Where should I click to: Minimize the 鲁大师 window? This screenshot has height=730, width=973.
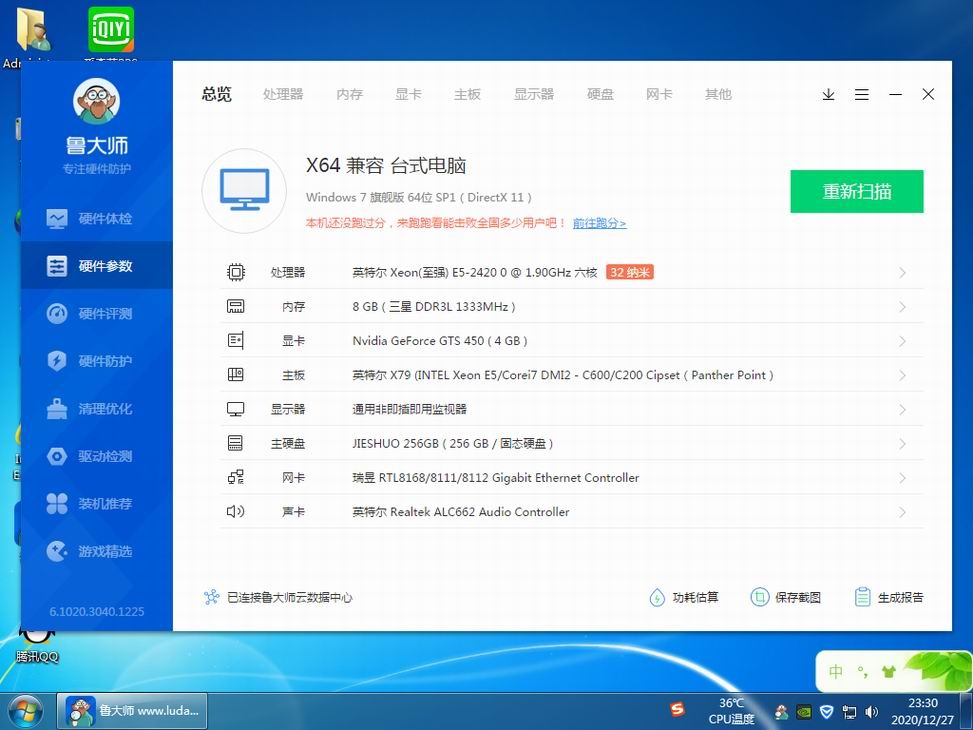tap(895, 94)
